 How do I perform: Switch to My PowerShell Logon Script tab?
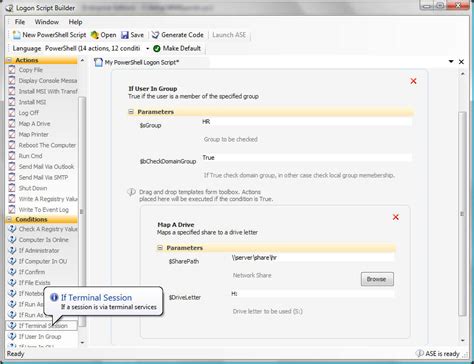[x=142, y=62]
